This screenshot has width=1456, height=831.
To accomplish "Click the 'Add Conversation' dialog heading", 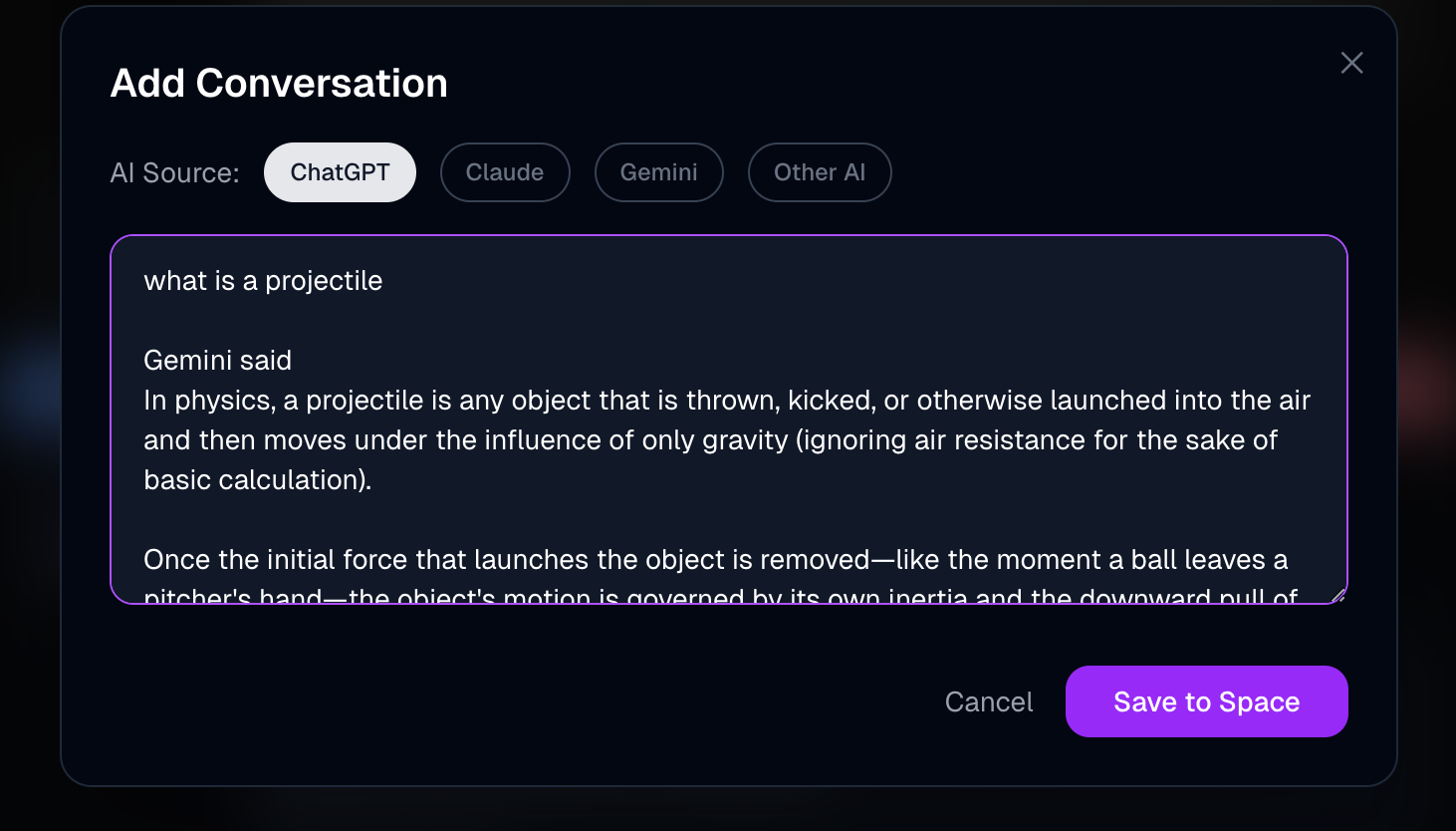I will pyautogui.click(x=279, y=83).
